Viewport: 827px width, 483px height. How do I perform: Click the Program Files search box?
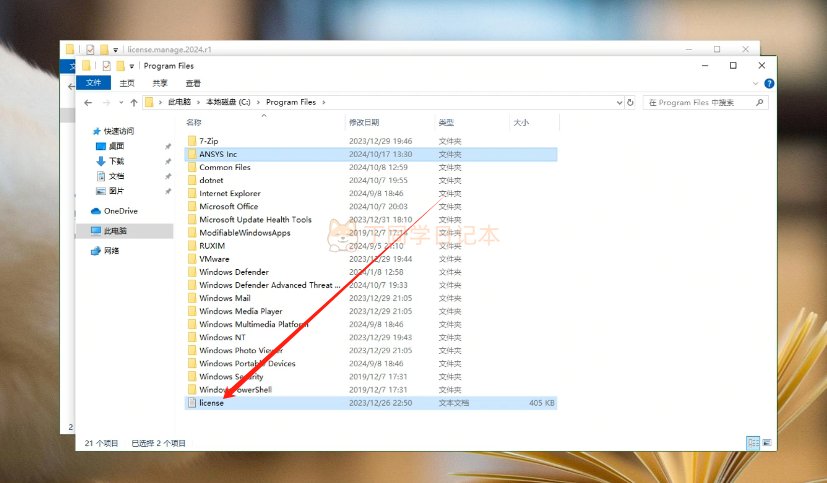click(x=700, y=102)
